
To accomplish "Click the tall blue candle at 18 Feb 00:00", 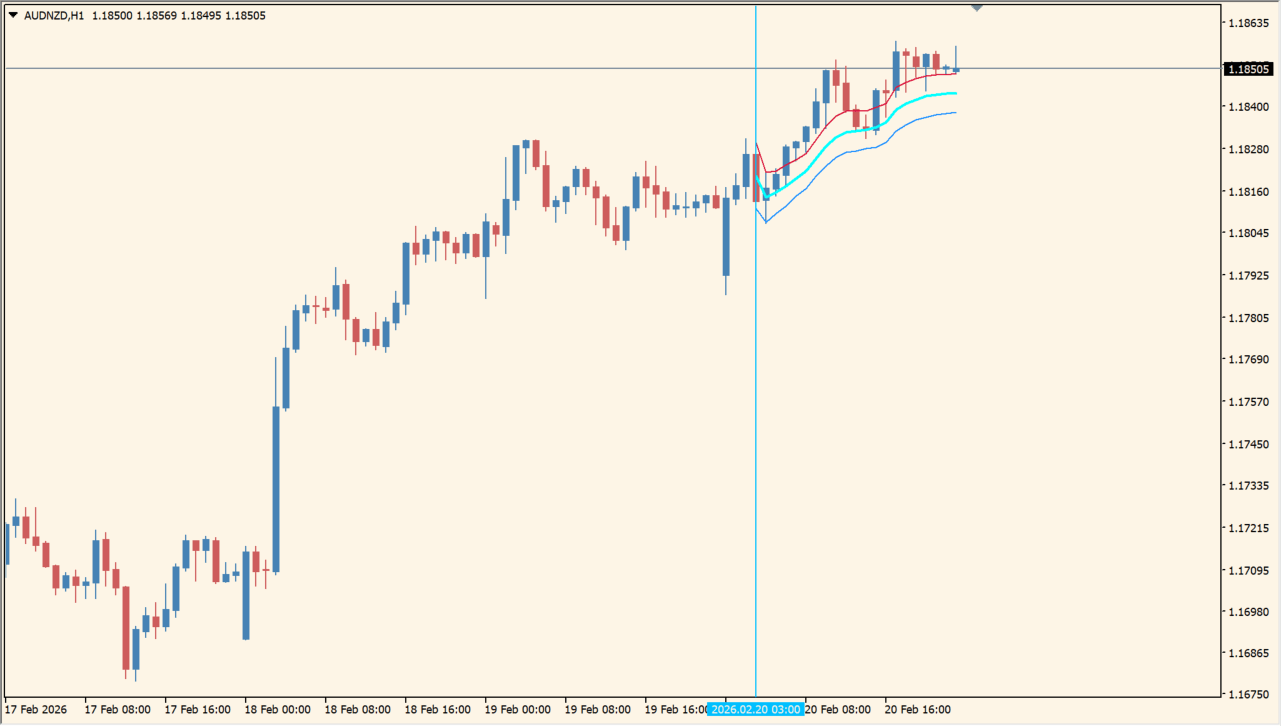I will point(276,488).
